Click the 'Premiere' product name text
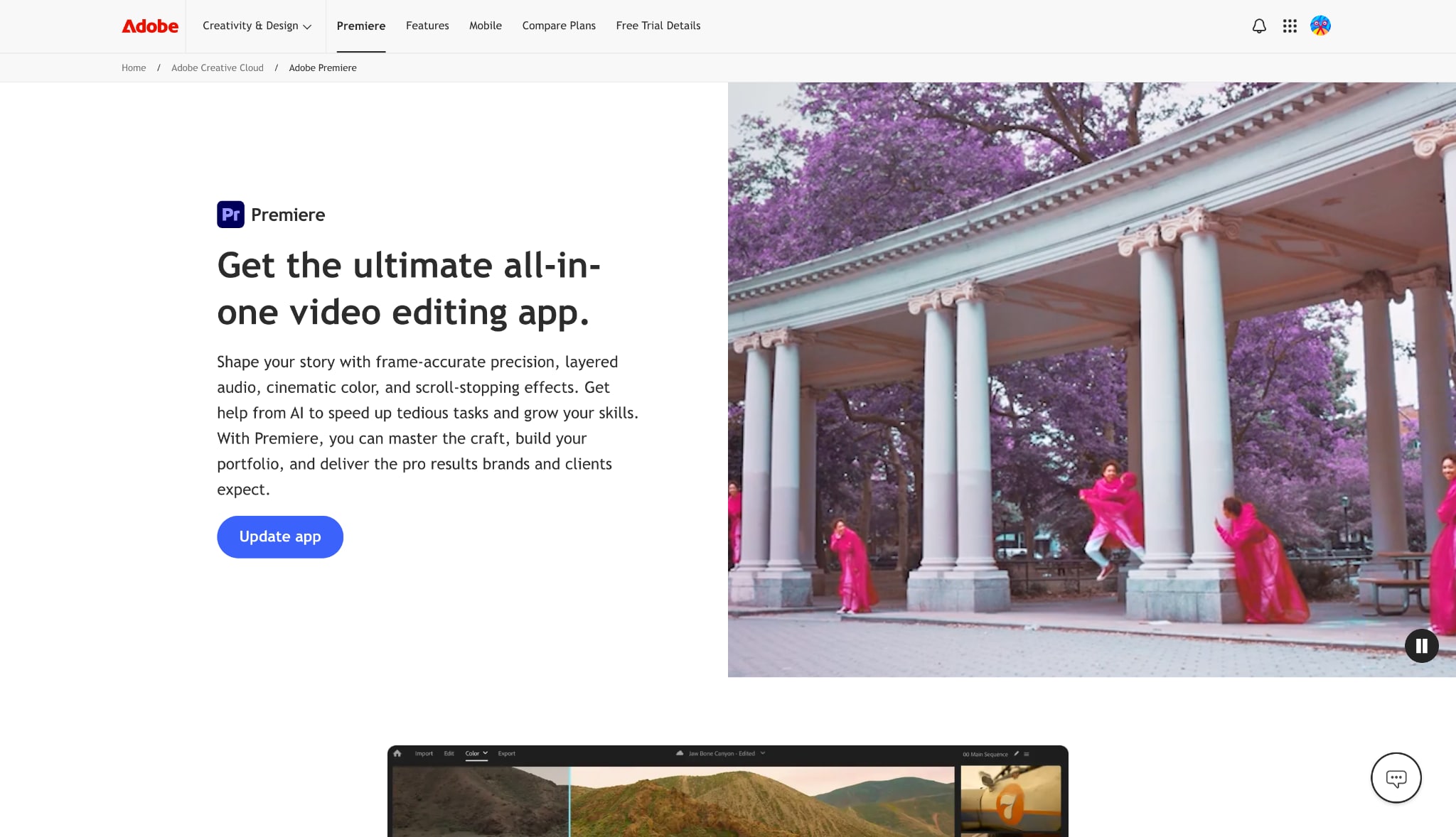 click(288, 215)
